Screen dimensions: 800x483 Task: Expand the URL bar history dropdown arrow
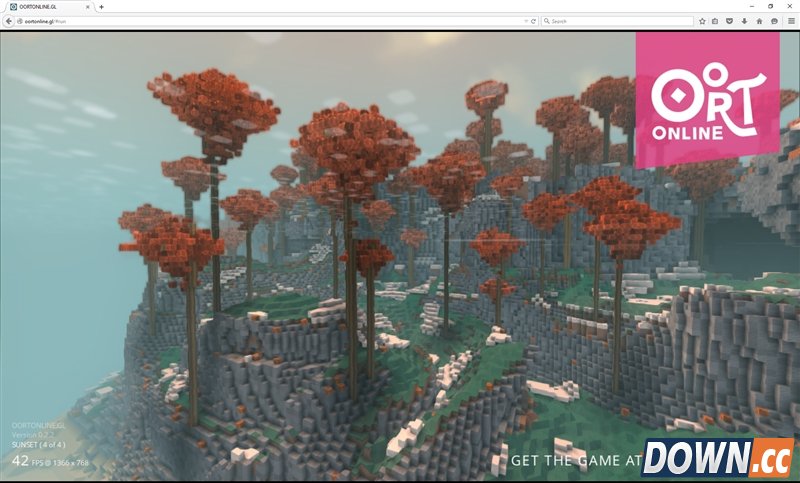click(526, 21)
